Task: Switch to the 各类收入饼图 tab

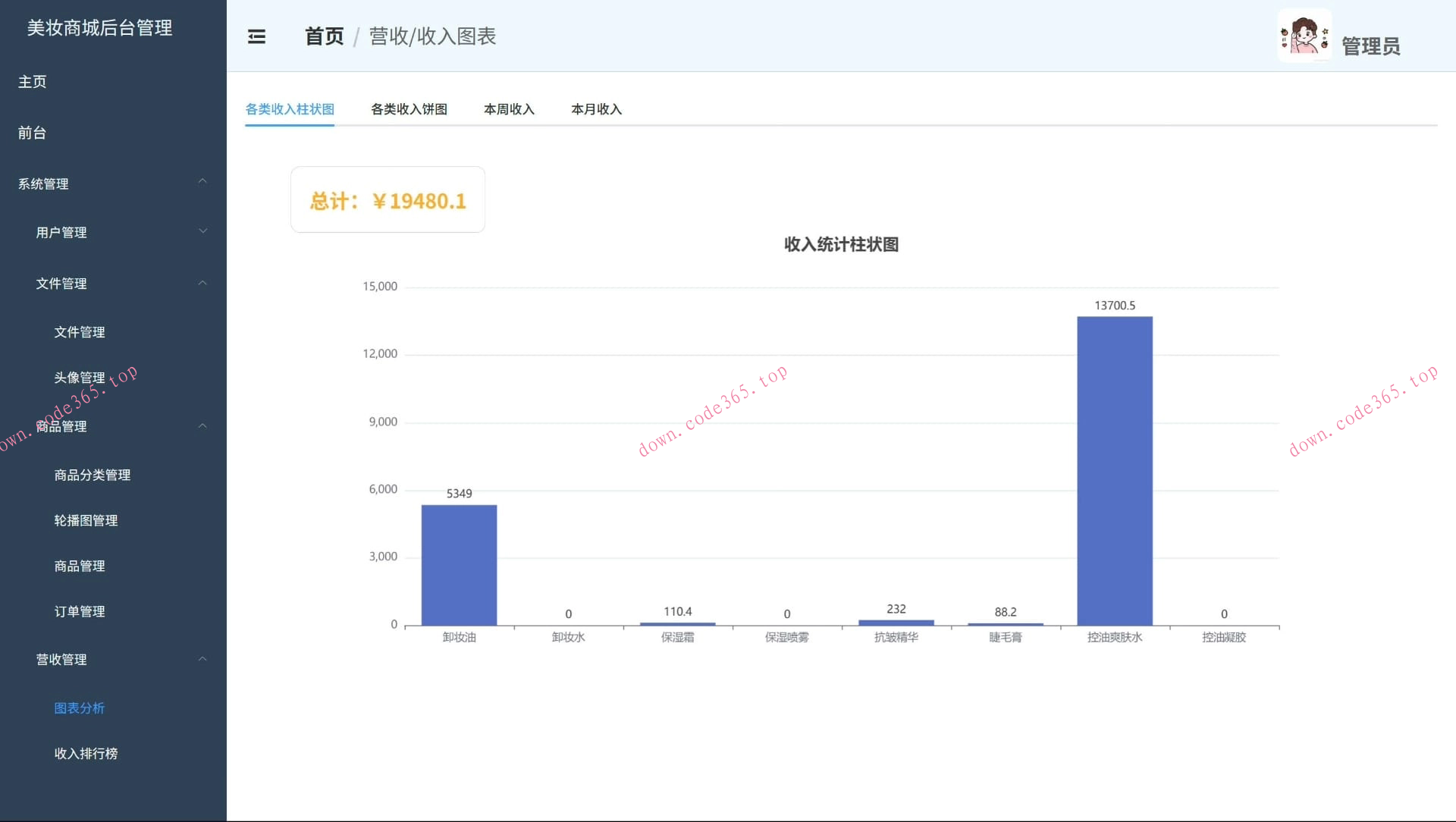Action: pos(409,109)
